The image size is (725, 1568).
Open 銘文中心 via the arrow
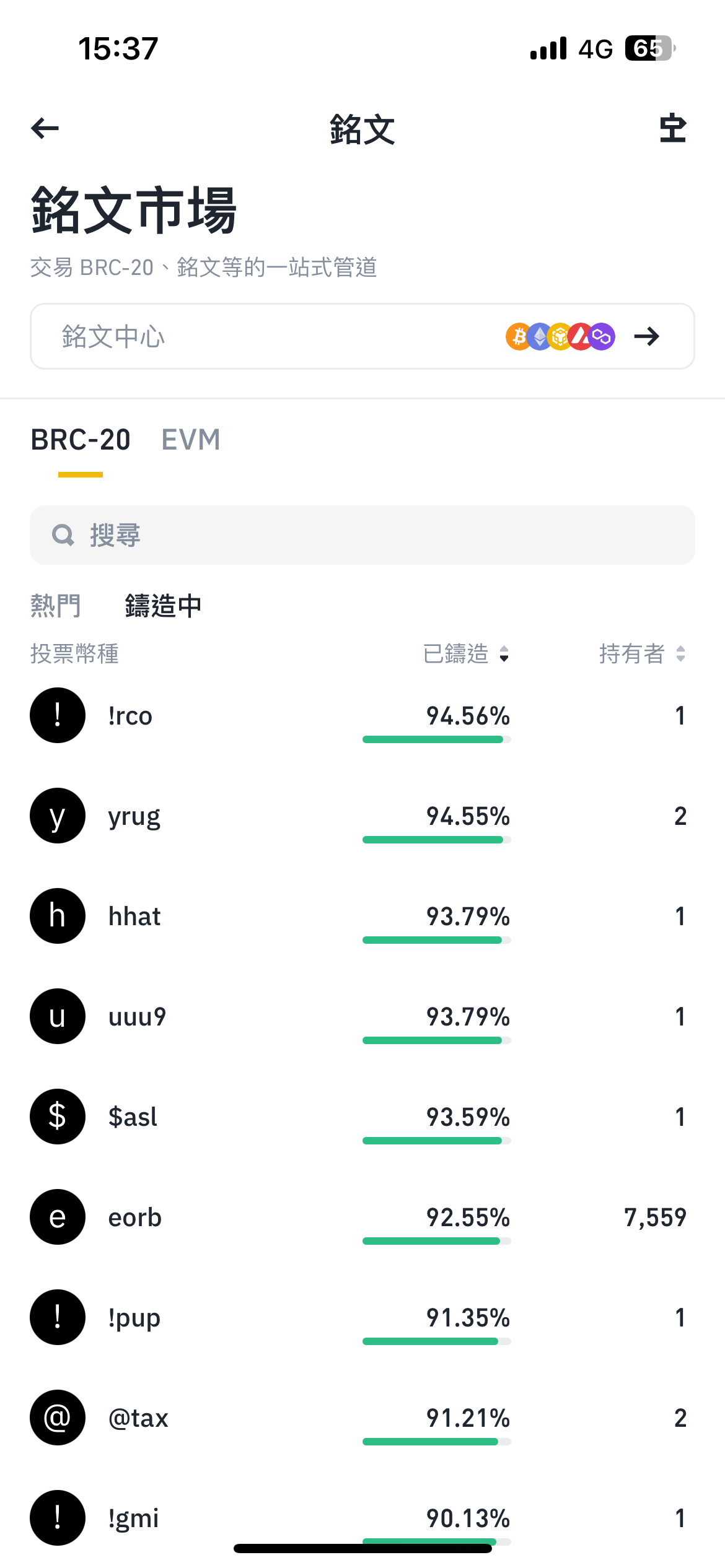[646, 337]
